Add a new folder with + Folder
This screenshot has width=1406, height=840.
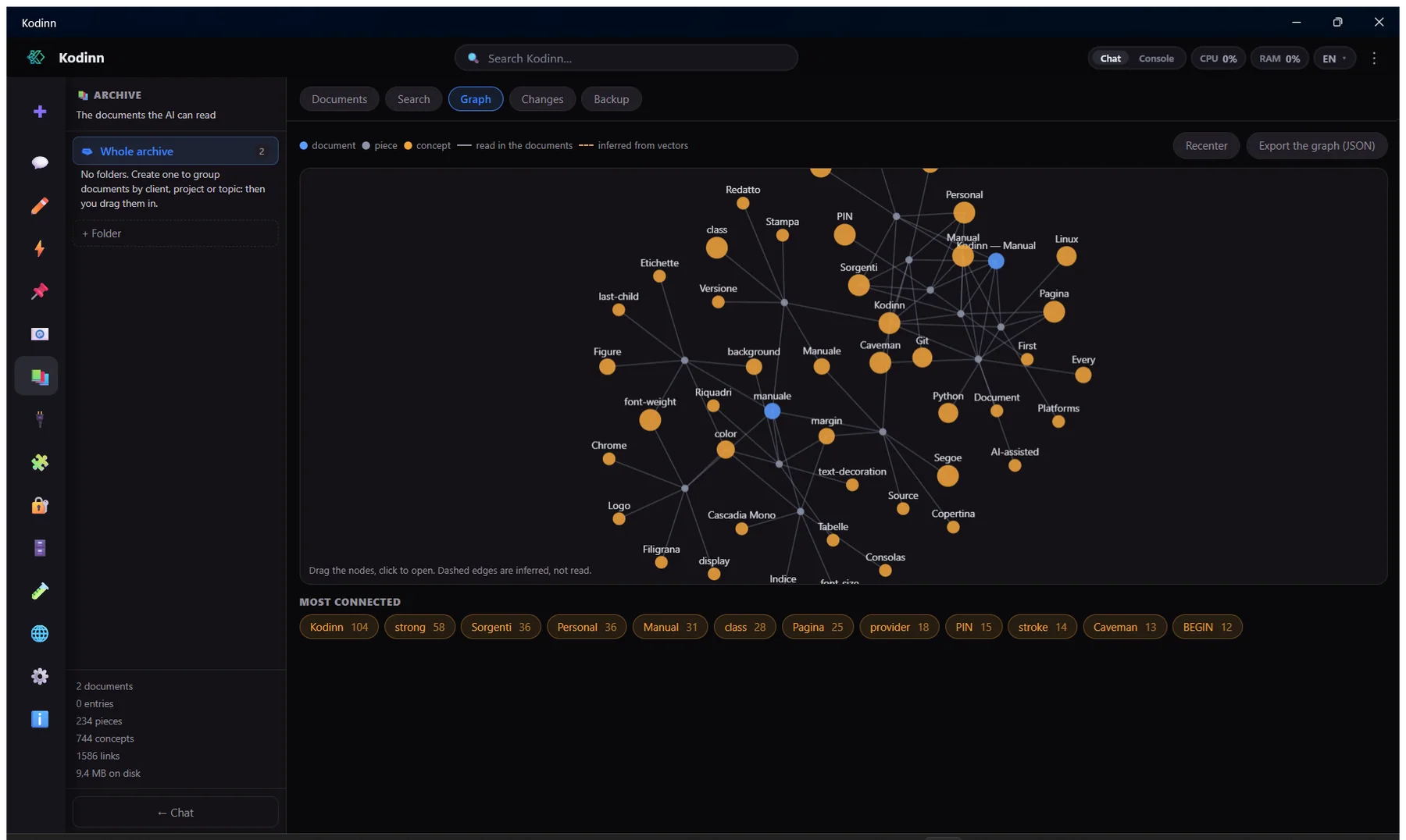[x=176, y=233]
